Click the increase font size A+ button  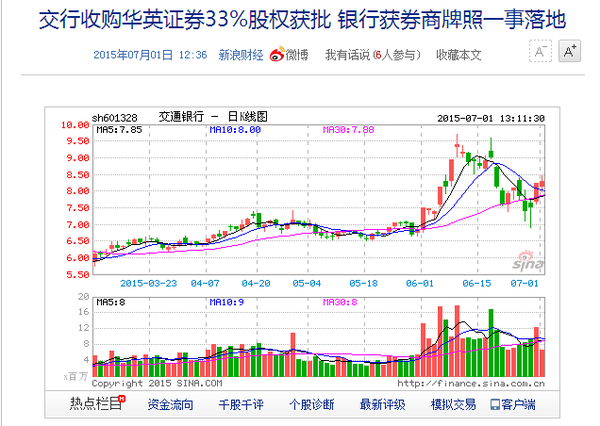pyautogui.click(x=569, y=51)
